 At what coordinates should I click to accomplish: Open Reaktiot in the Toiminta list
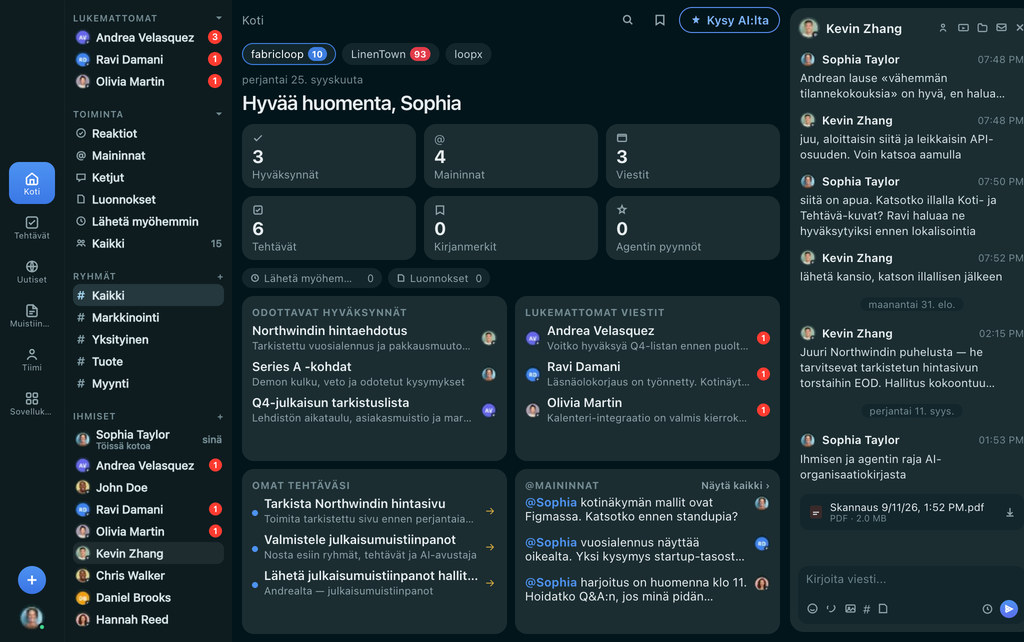click(148, 133)
